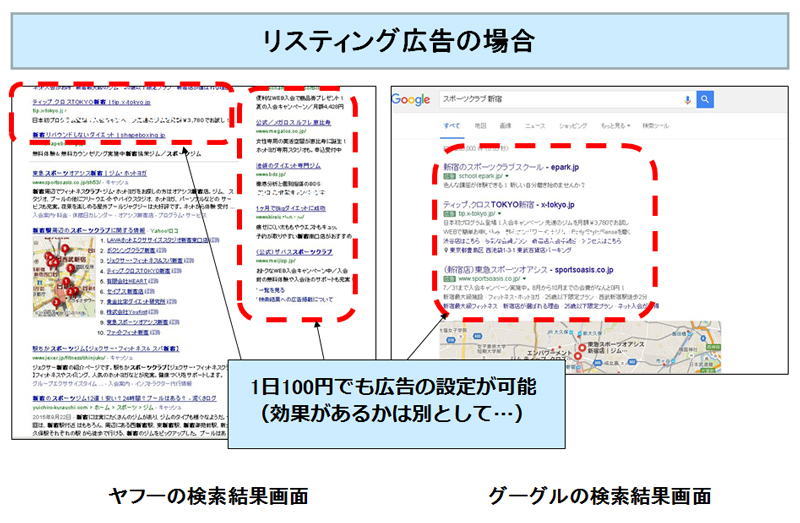Open list item 7 ダイエット研究所
800x523 pixels.
(136, 302)
